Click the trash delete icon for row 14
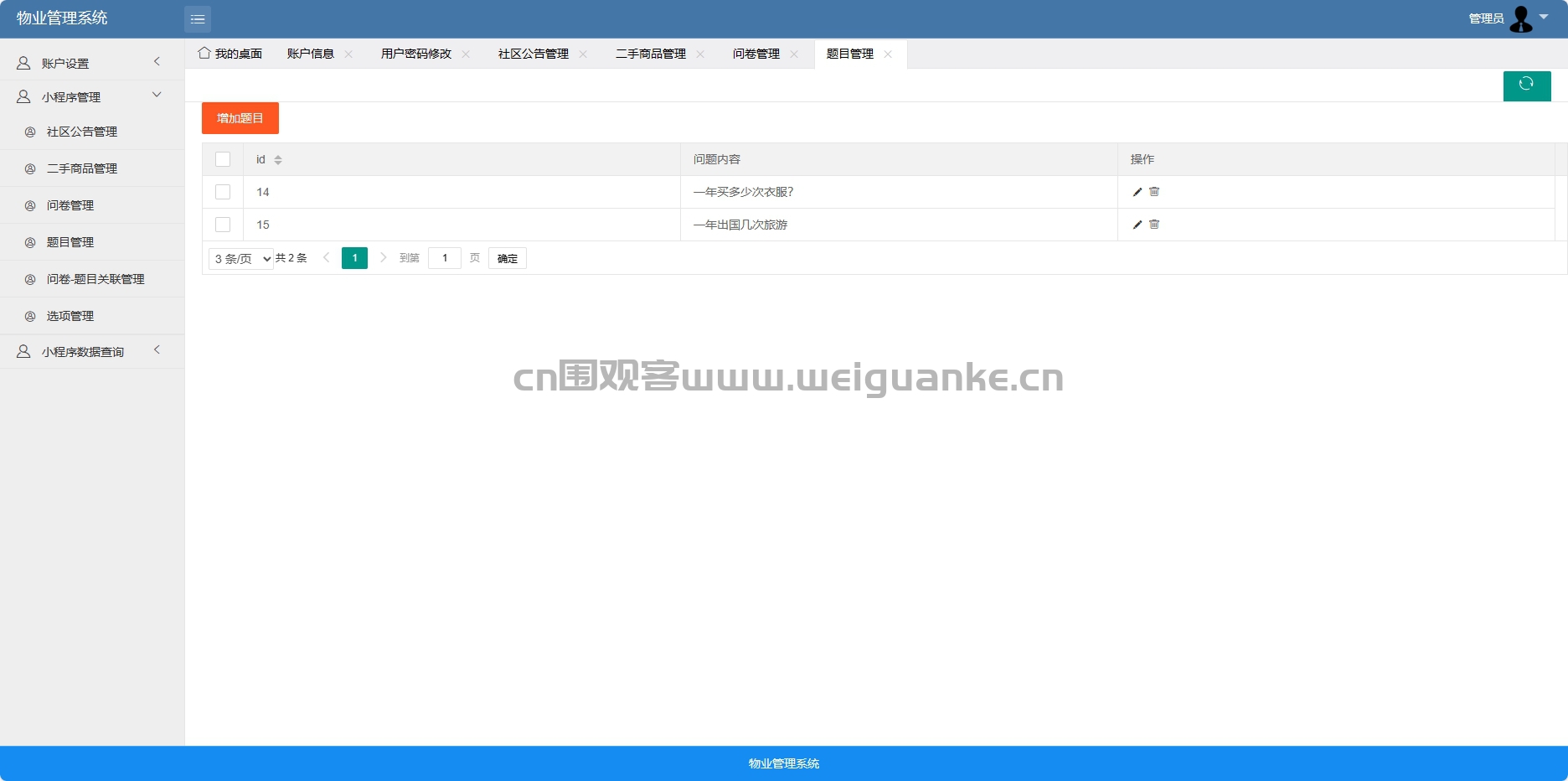The image size is (1568, 781). pos(1154,192)
